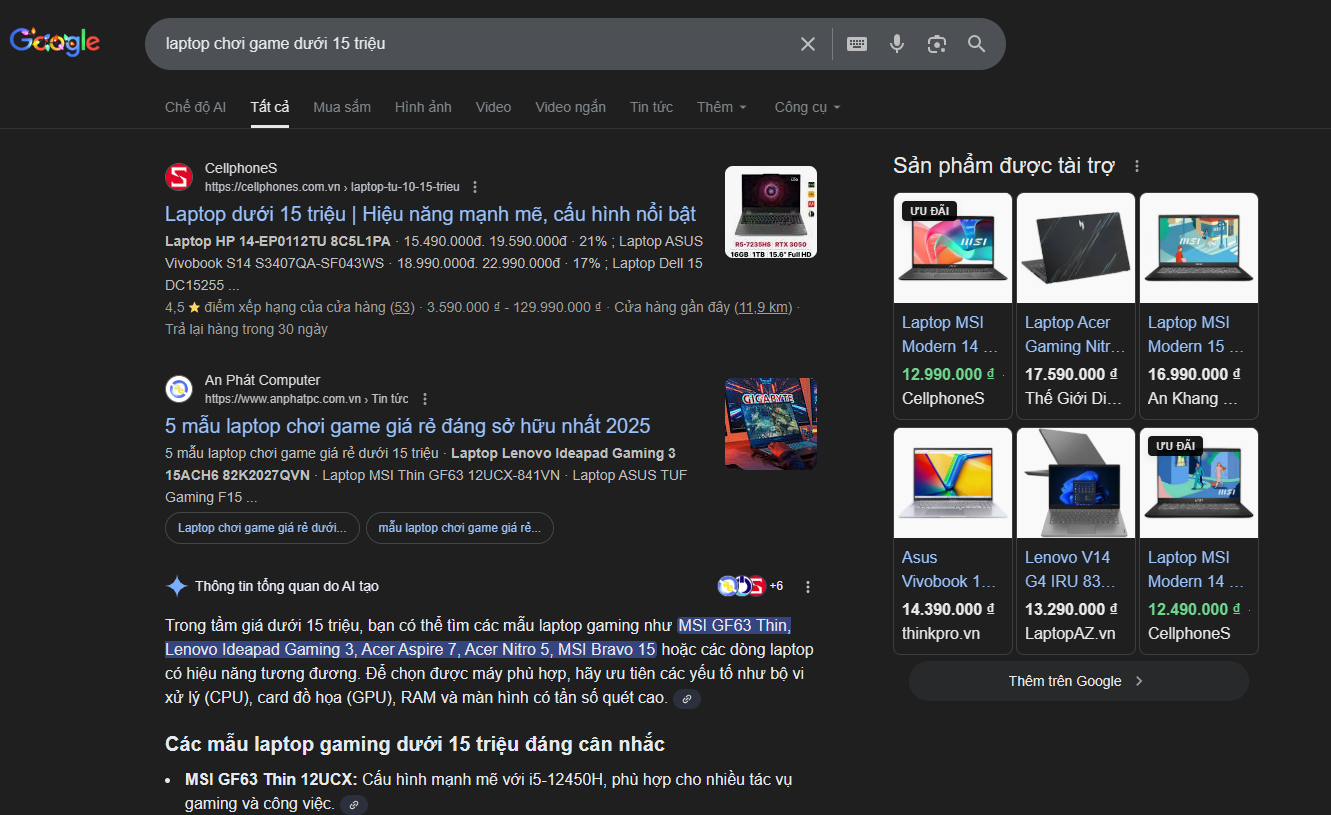Clear the search box text
1331x815 pixels.
[808, 44]
